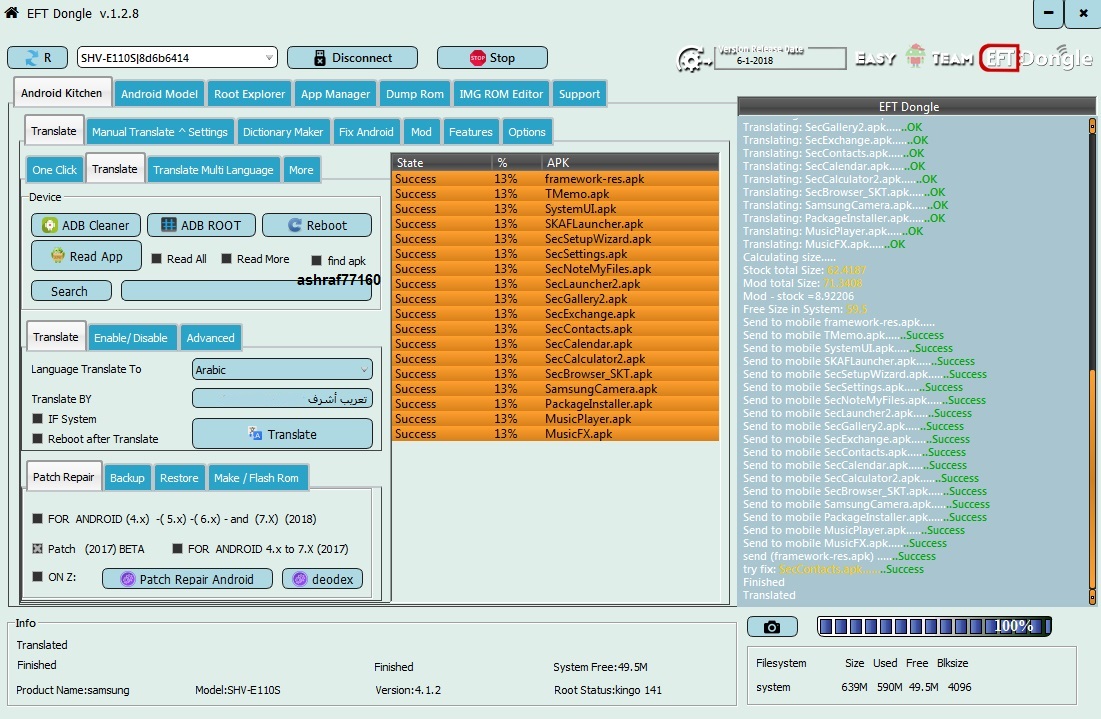This screenshot has width=1101, height=719.
Task: Select the One Click tab
Action: (55, 170)
